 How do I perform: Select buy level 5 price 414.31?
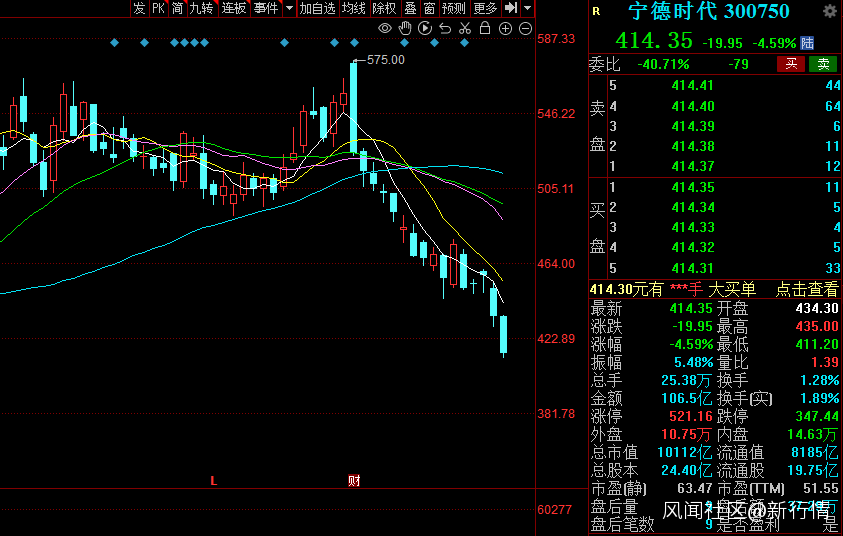(692, 268)
